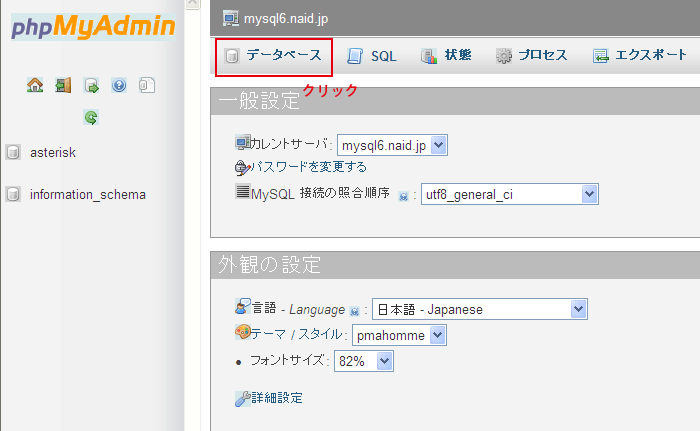Expand the utf8_general_ci collation dropdown
Image resolution: width=700 pixels, height=431 pixels.
[x=509, y=193]
